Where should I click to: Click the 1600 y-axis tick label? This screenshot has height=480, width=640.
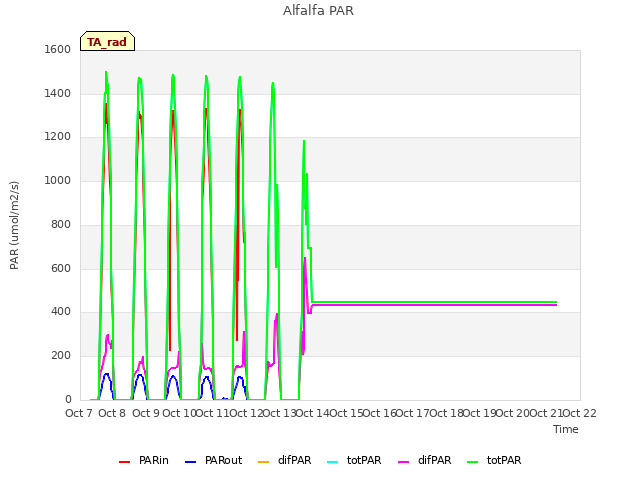pyautogui.click(x=58, y=49)
